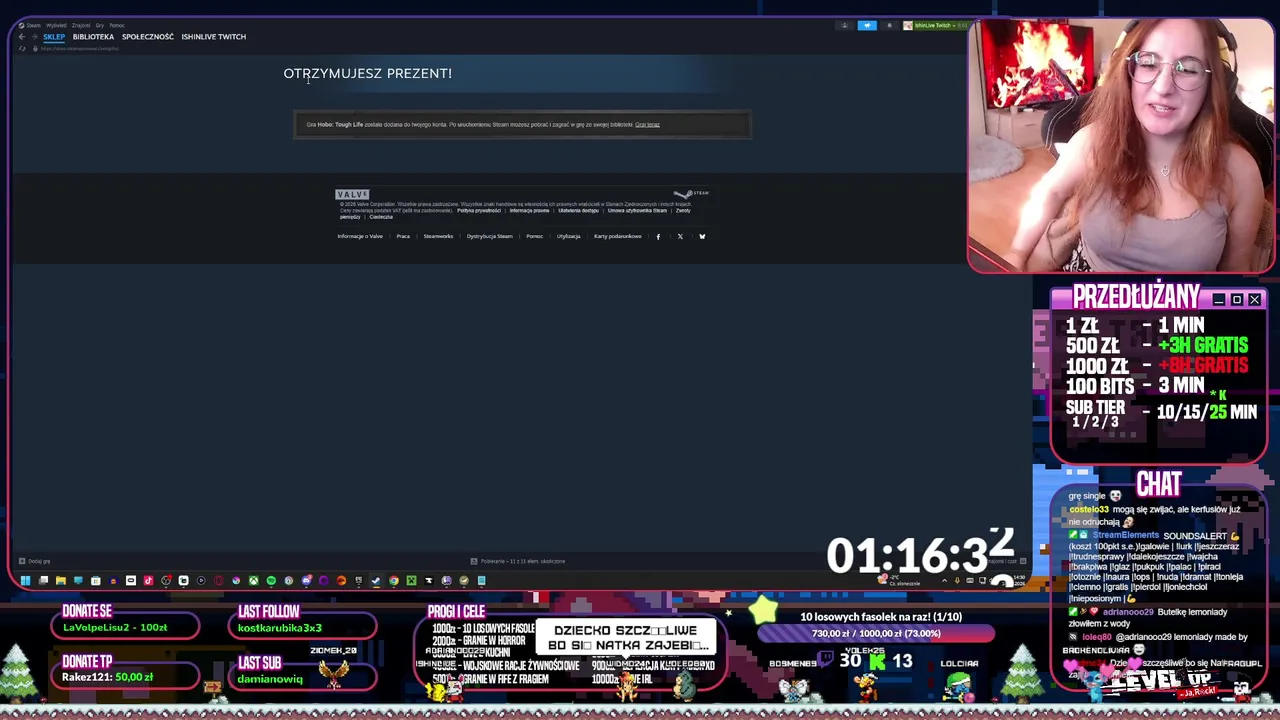Open the Znajomi menu
1280x720 pixels.
click(81, 25)
